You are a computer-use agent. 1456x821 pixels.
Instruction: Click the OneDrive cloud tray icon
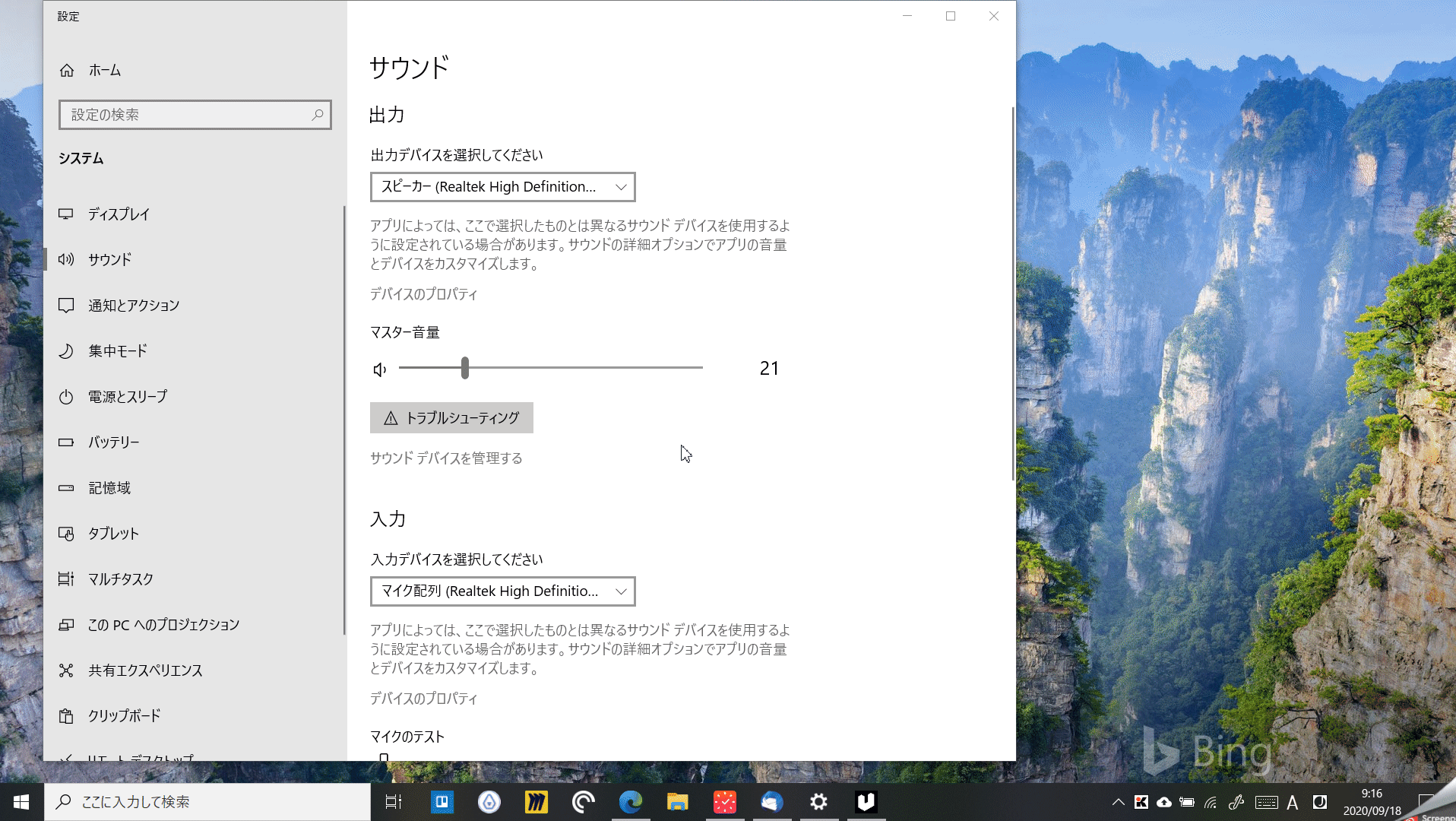tap(1164, 802)
